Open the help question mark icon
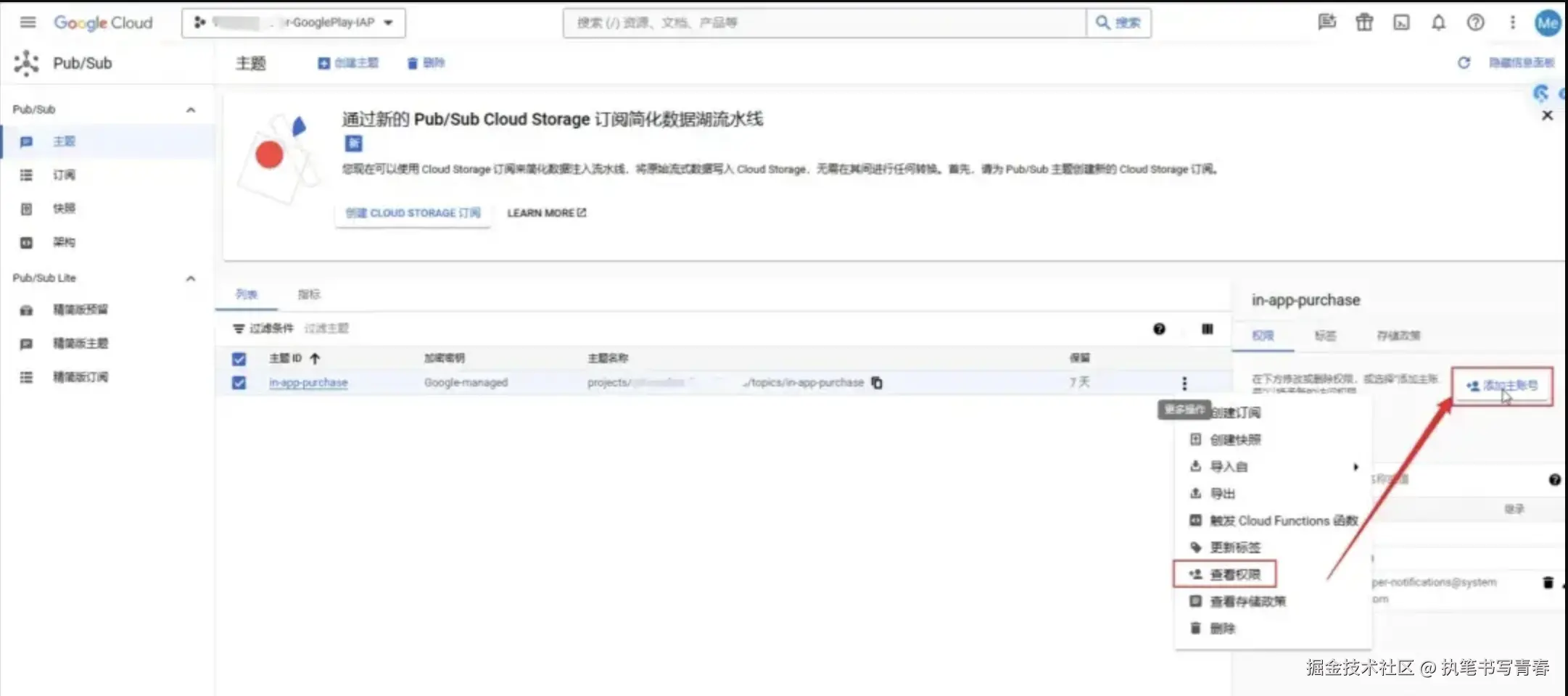Screen dimensions: 1568x696 pyautogui.click(x=1475, y=22)
